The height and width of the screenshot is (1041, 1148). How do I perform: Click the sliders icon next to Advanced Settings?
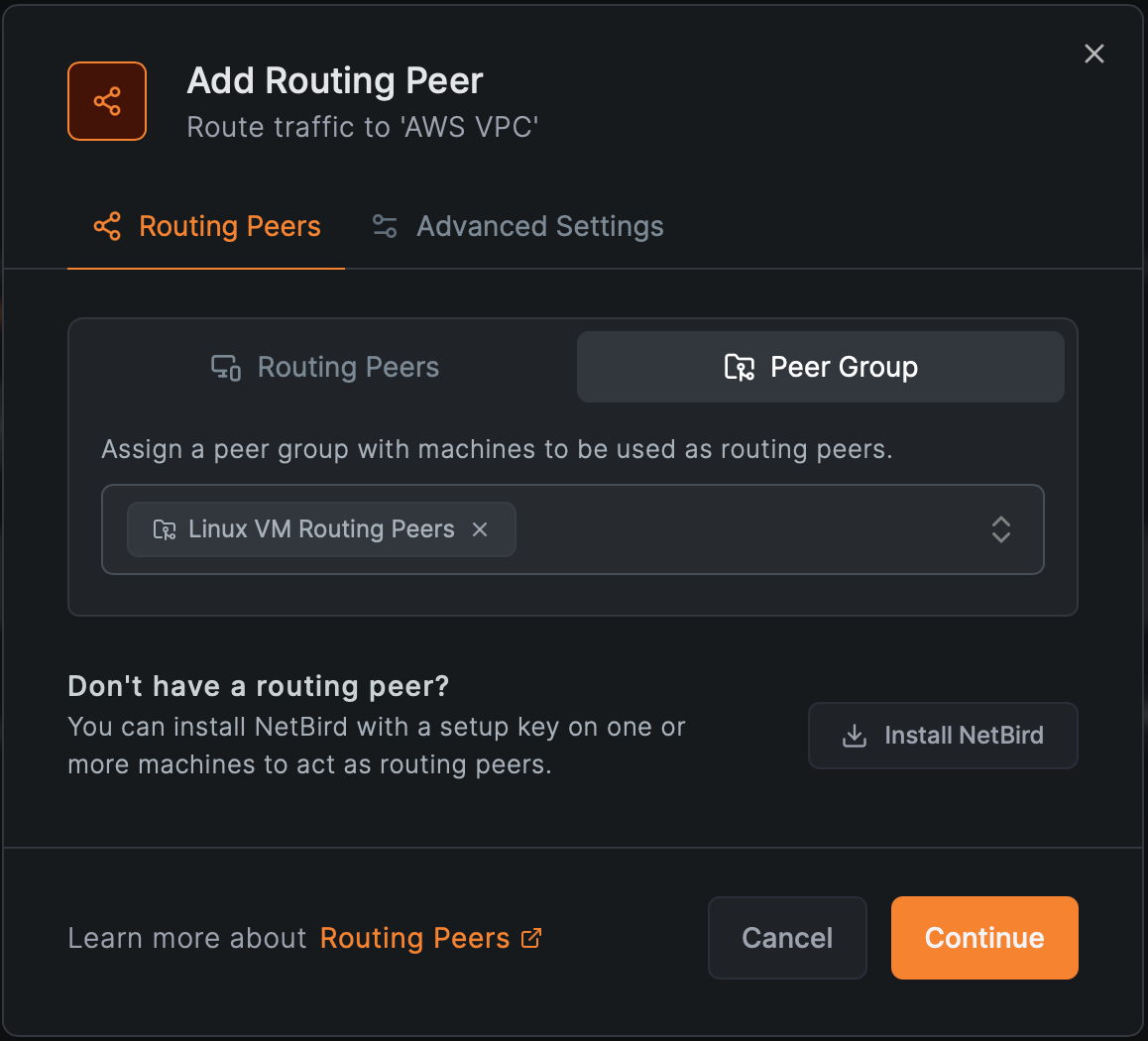[385, 225]
